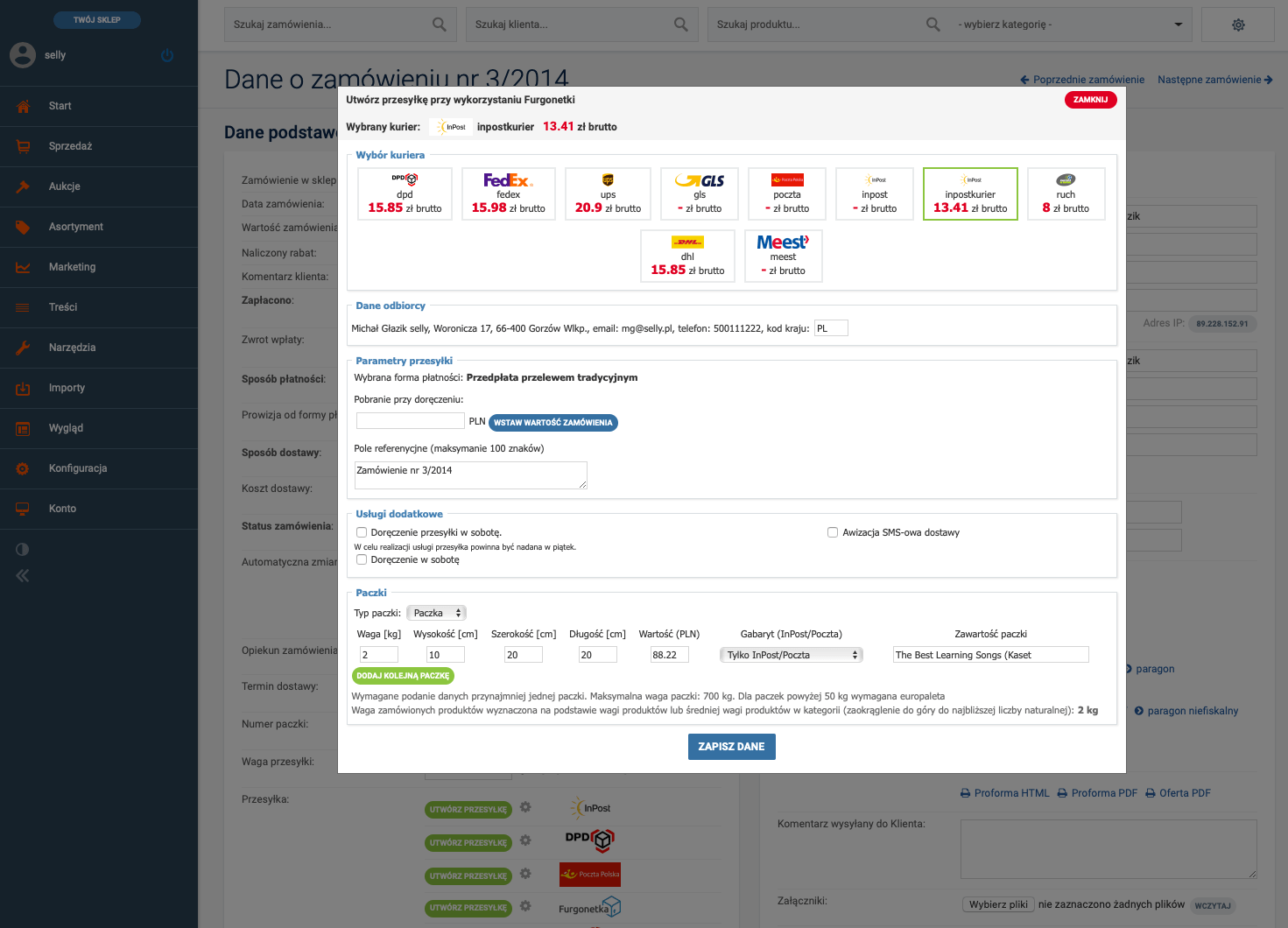Click Wybierz pliki attachment button
Screen dimensions: 1288x928
[999, 904]
